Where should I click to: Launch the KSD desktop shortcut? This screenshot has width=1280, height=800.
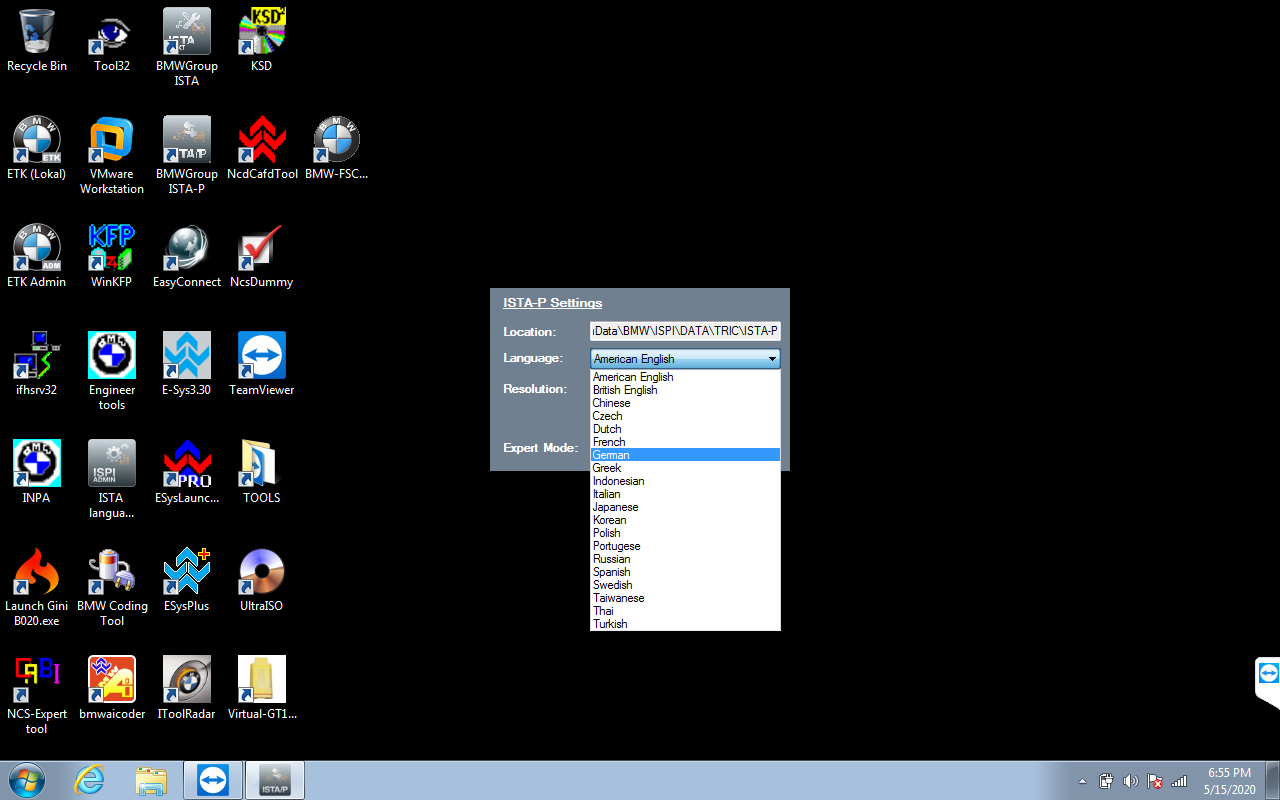[x=262, y=40]
